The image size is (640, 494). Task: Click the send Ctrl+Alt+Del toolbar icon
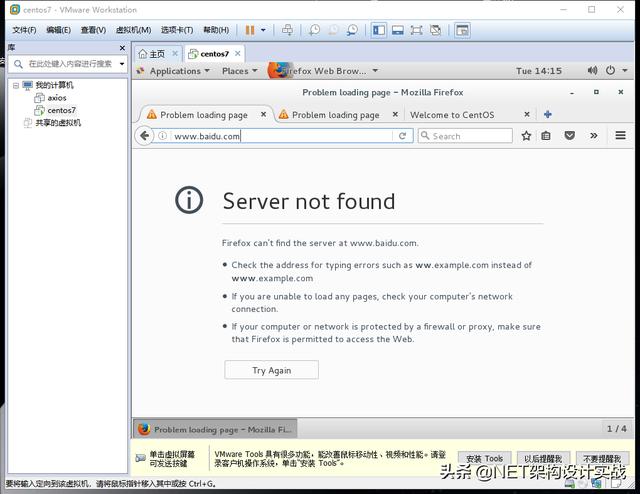(x=287, y=30)
